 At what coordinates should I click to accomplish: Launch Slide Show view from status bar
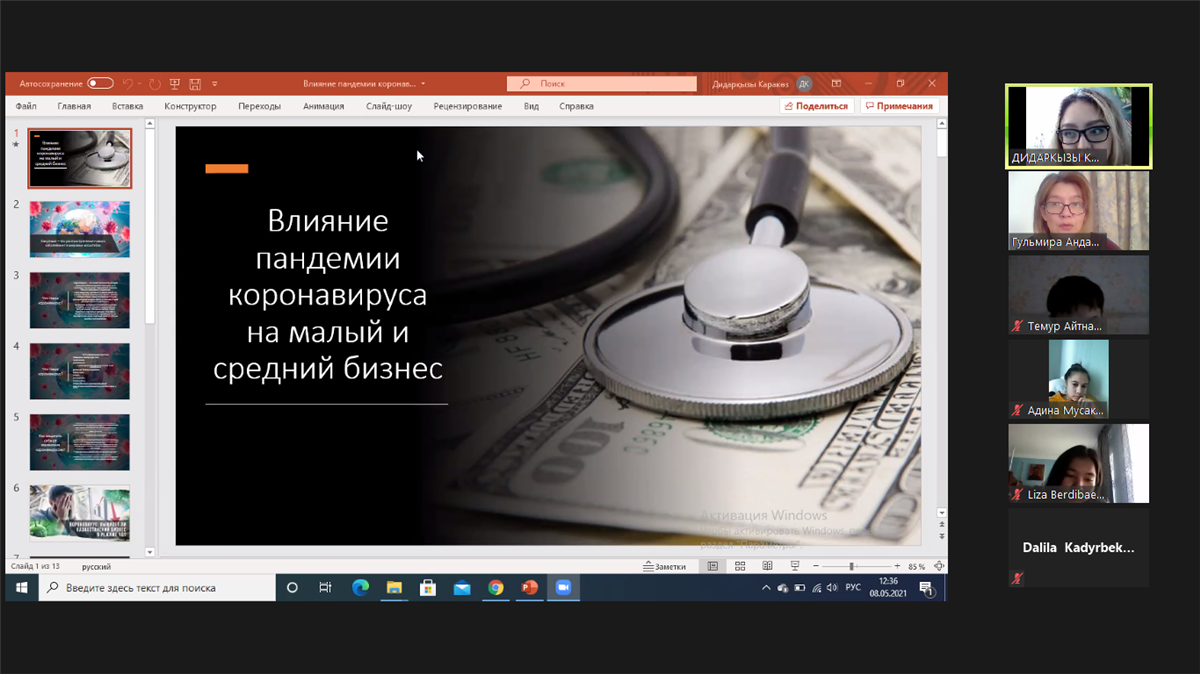pyautogui.click(x=795, y=566)
